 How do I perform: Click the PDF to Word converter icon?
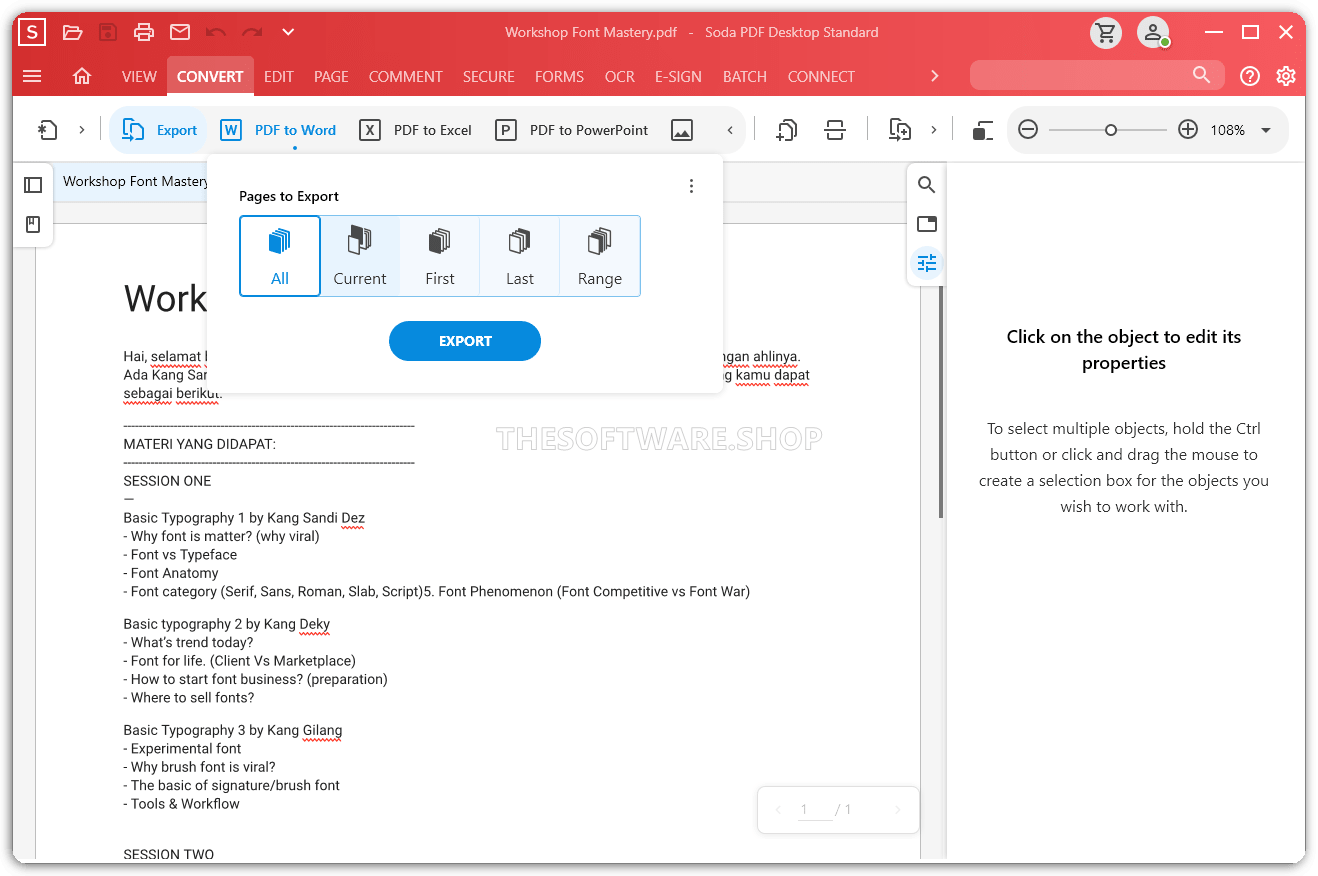tap(231, 130)
